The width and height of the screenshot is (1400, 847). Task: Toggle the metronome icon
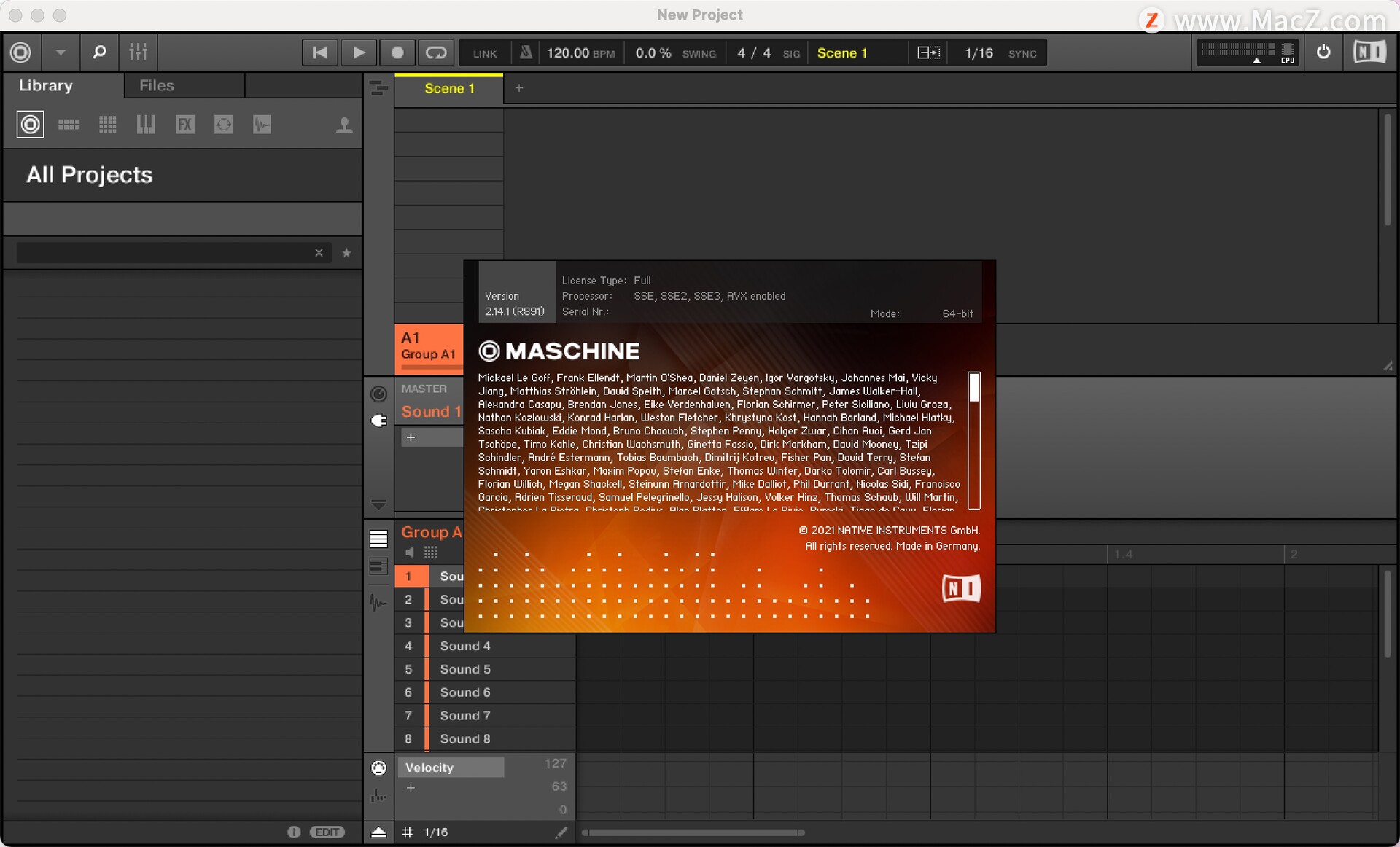coord(525,52)
